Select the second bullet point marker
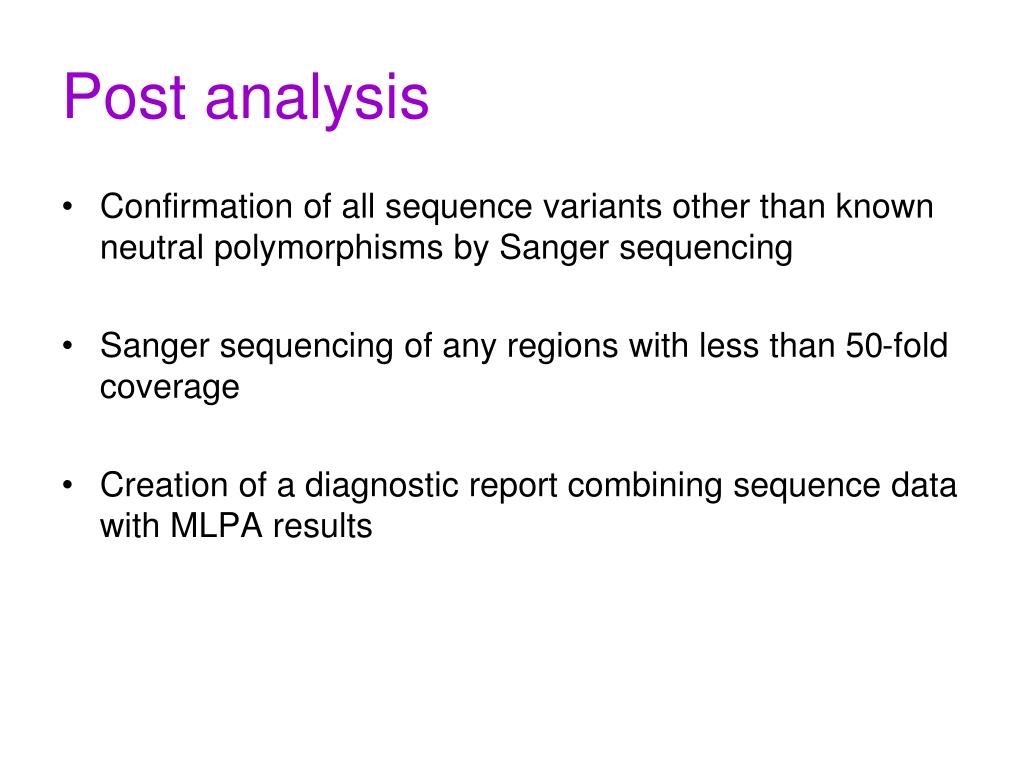Image resolution: width=1024 pixels, height=768 pixels. (x=67, y=346)
